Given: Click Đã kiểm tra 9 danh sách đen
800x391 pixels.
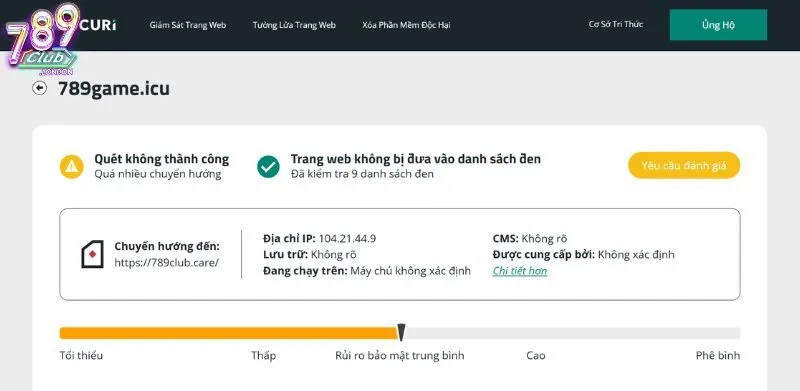Looking at the screenshot, I should click(362, 174).
